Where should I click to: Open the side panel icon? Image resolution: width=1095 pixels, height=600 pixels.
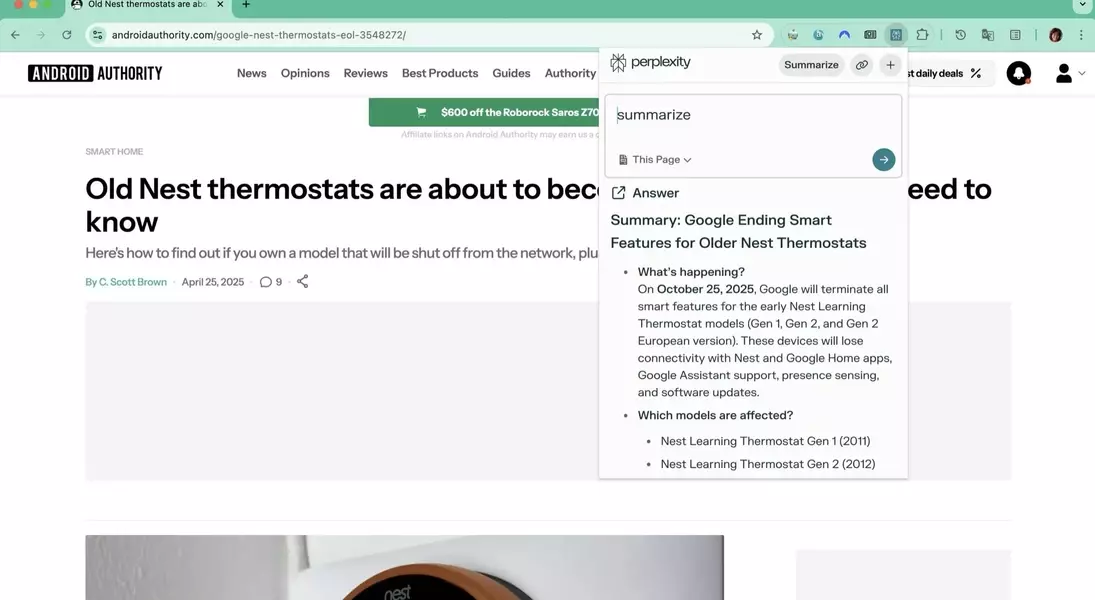[x=1015, y=34]
